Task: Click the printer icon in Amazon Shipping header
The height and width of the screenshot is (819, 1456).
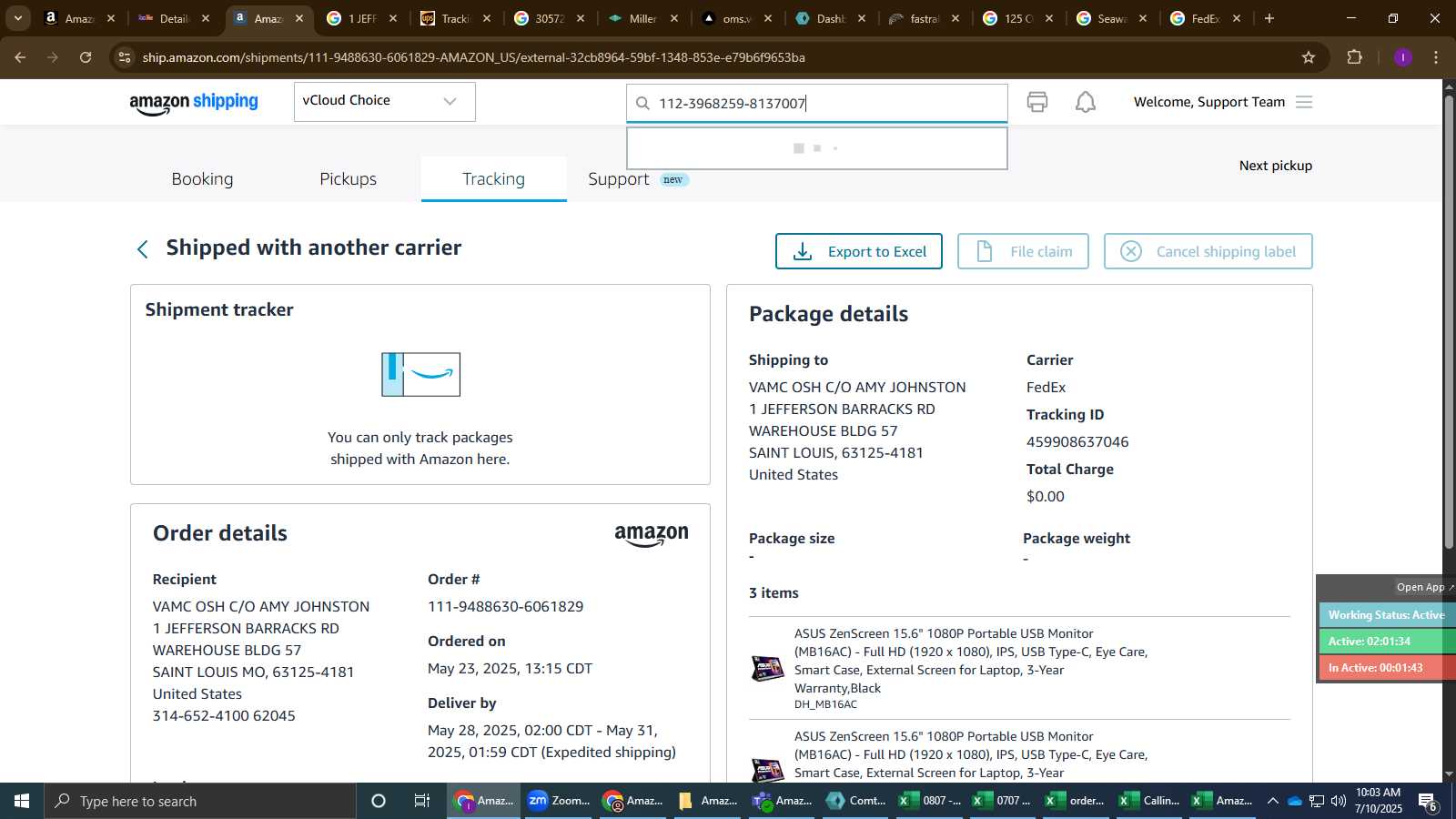Action: 1036,102
